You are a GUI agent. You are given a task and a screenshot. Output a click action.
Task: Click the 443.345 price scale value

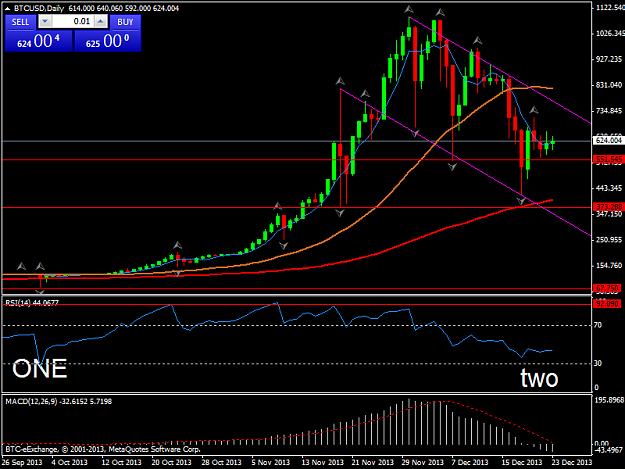(609, 188)
